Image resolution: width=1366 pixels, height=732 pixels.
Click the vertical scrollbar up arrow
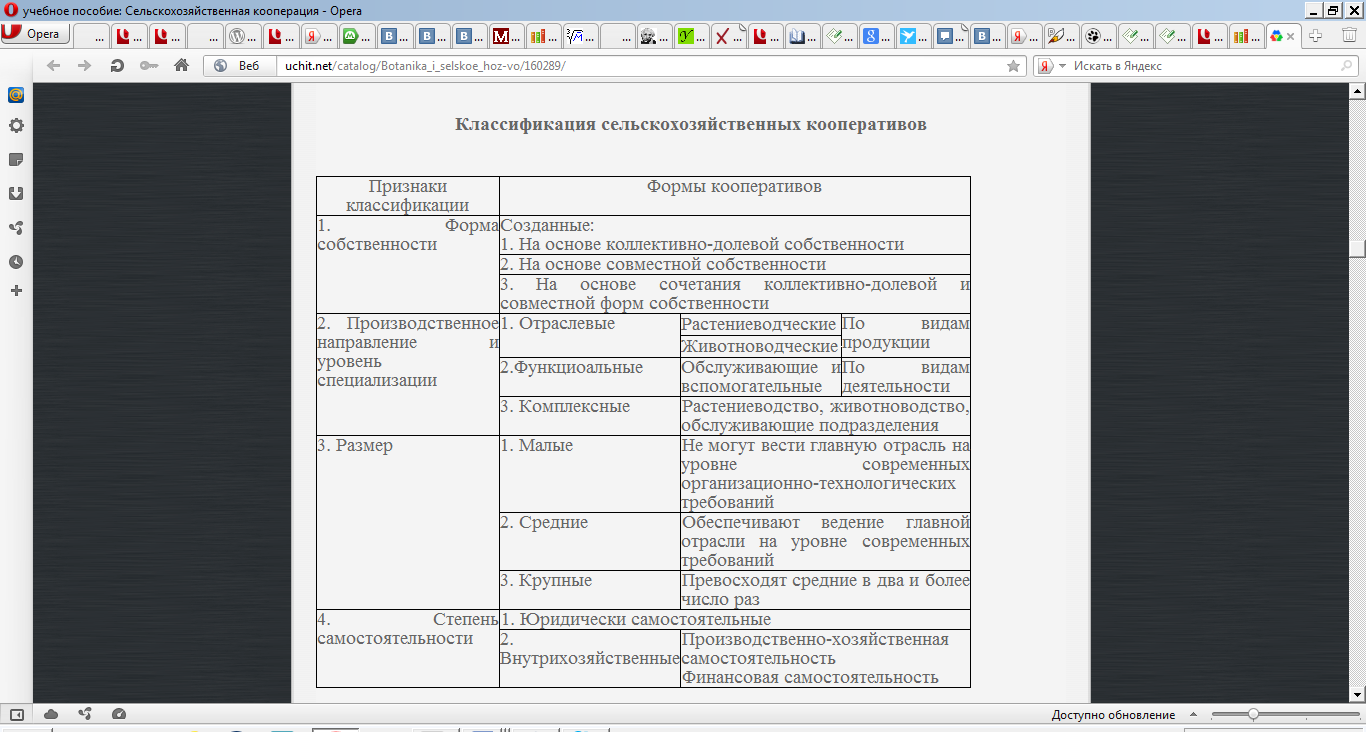tap(1357, 92)
